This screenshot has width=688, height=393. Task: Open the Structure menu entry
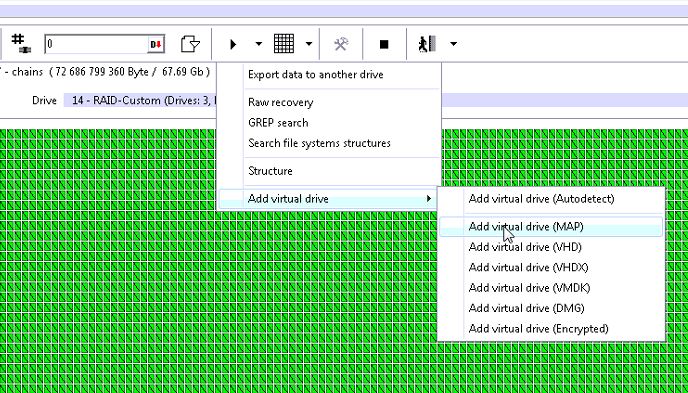(329, 171)
